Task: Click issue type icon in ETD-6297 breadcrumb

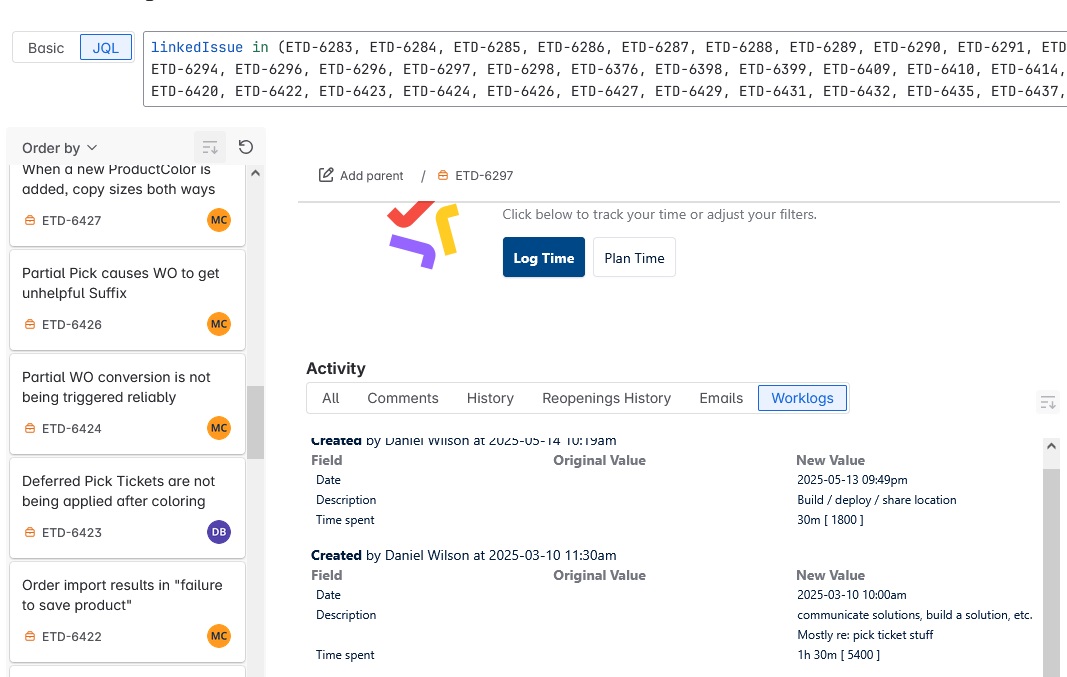Action: pos(443,176)
